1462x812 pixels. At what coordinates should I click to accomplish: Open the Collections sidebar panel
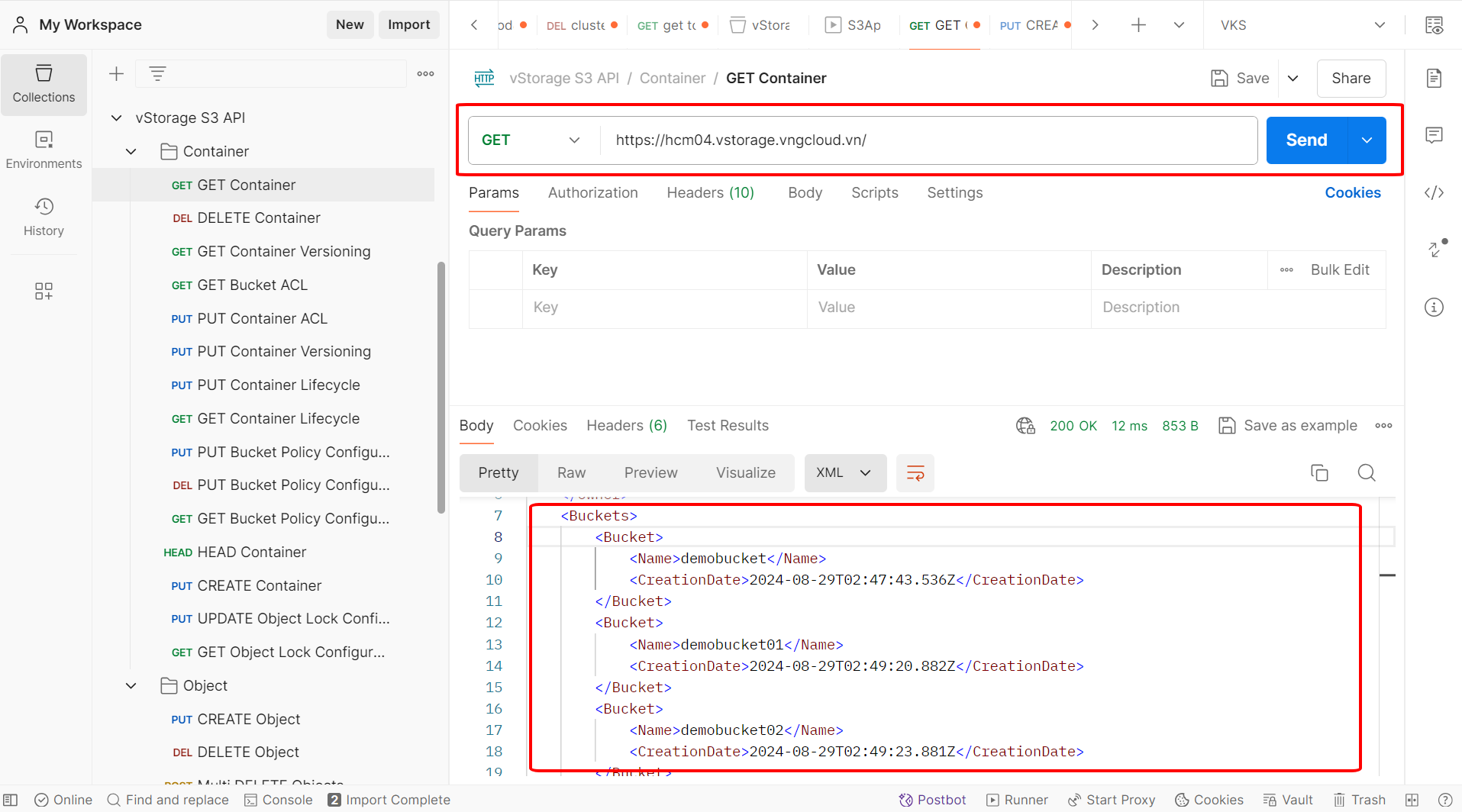tap(44, 84)
